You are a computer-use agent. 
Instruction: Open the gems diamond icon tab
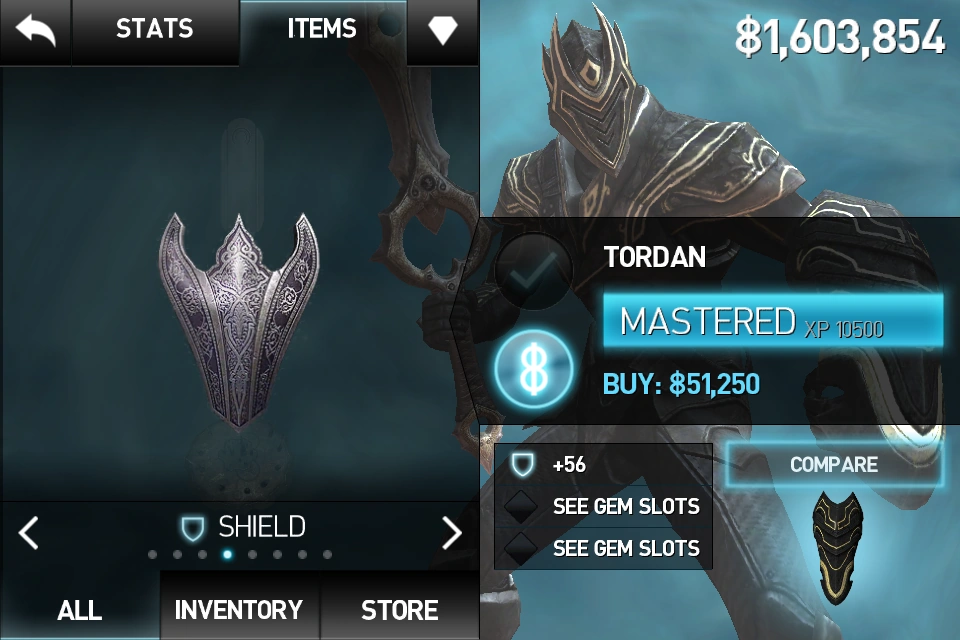point(442,30)
